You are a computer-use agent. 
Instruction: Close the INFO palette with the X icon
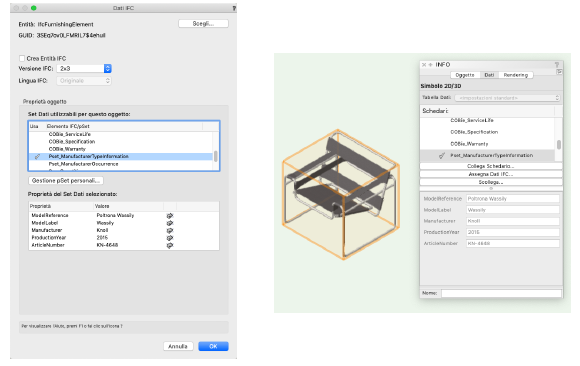pyautogui.click(x=424, y=65)
